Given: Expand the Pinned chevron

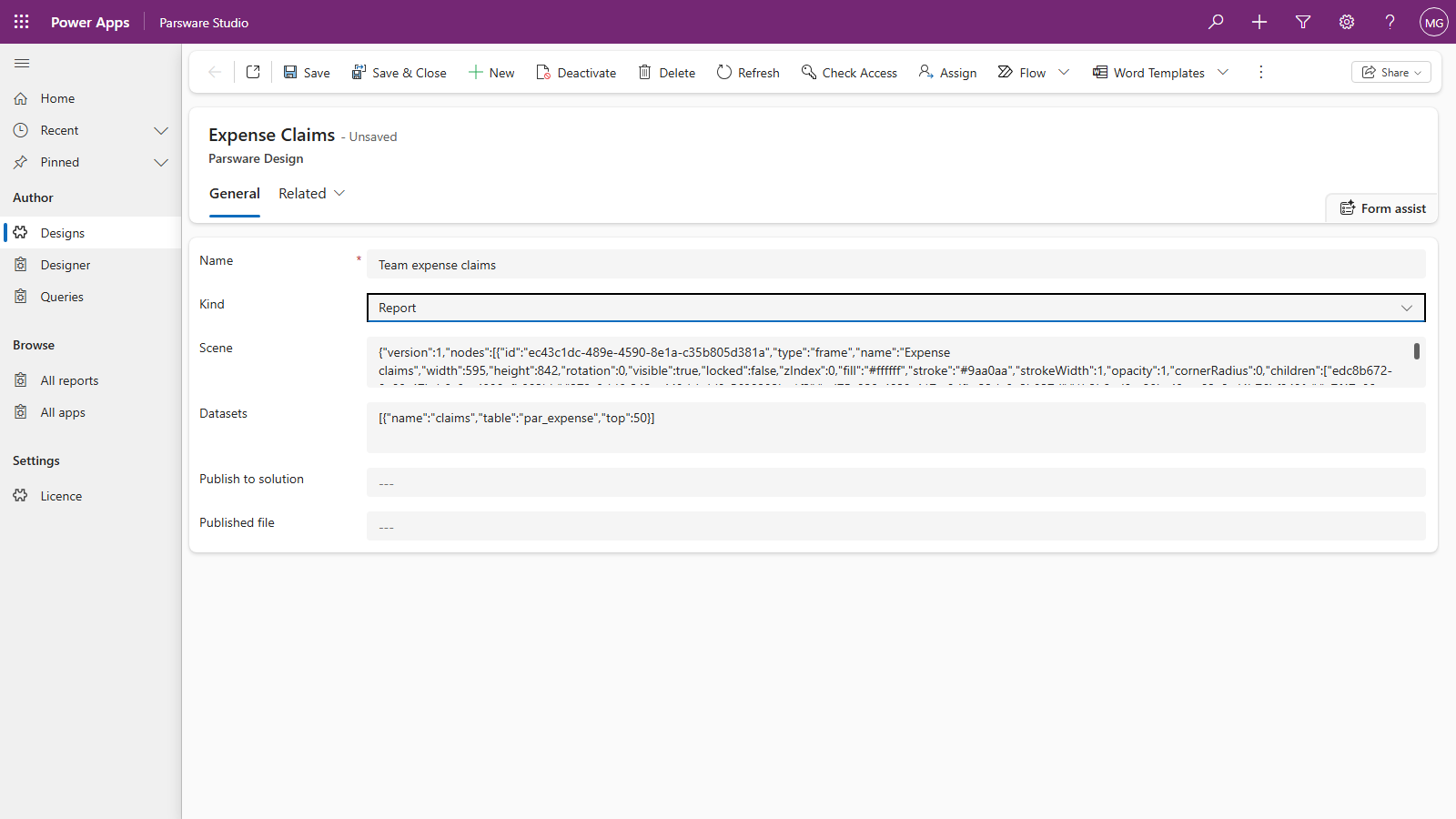Looking at the screenshot, I should tap(161, 162).
